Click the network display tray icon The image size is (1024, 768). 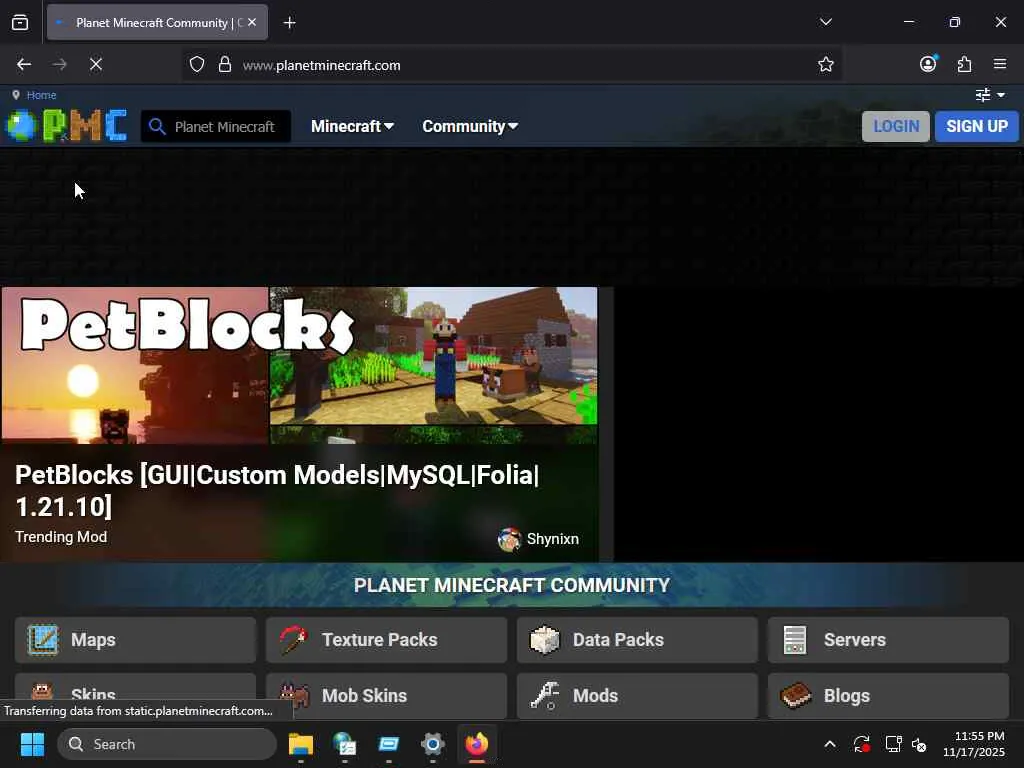pyautogui.click(x=893, y=744)
